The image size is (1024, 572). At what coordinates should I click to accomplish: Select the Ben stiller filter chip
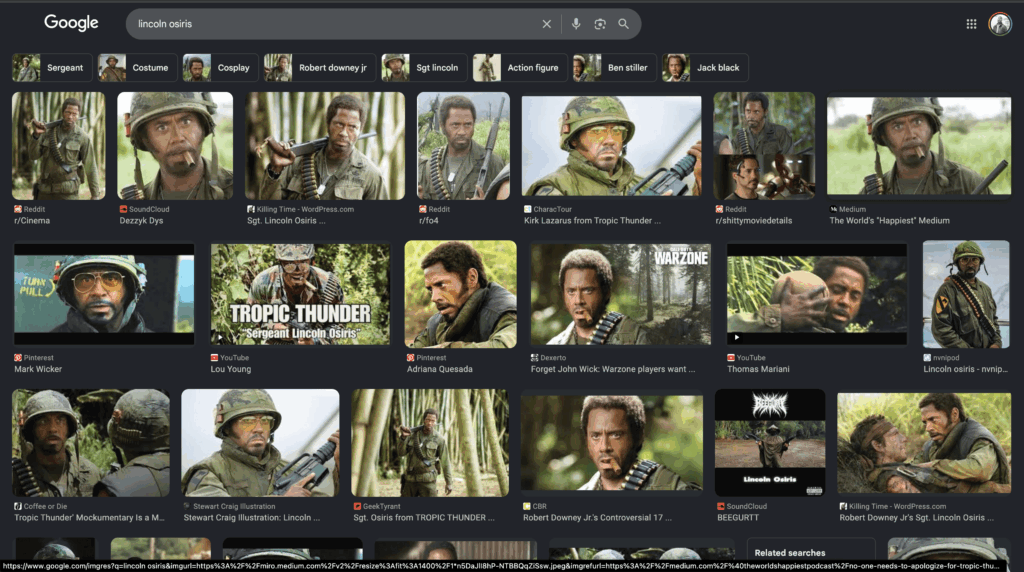point(615,67)
